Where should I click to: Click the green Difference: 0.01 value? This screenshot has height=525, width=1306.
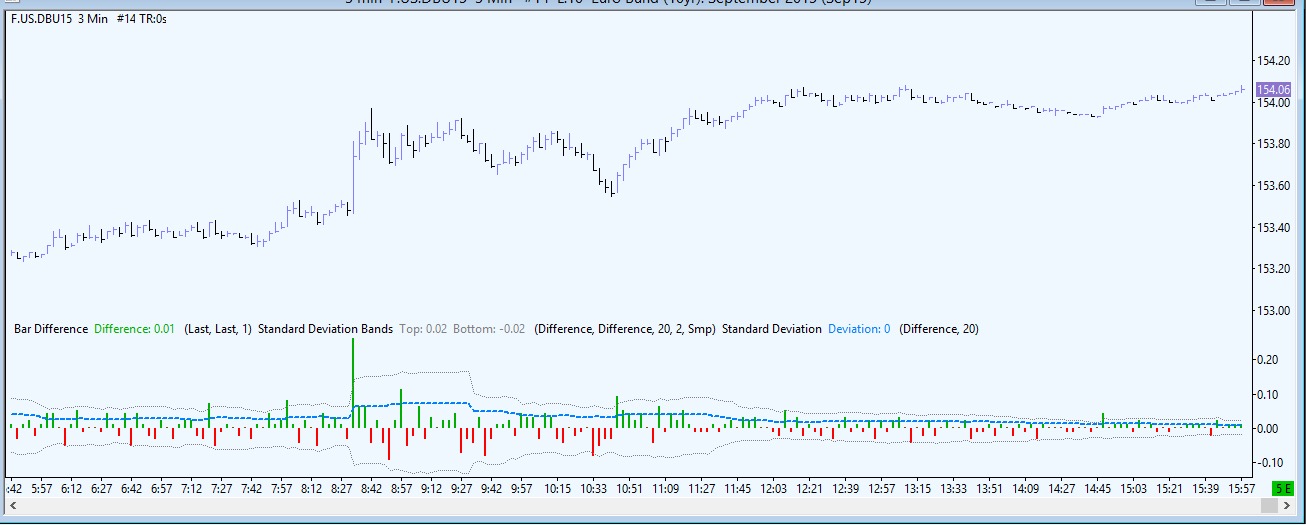[135, 329]
